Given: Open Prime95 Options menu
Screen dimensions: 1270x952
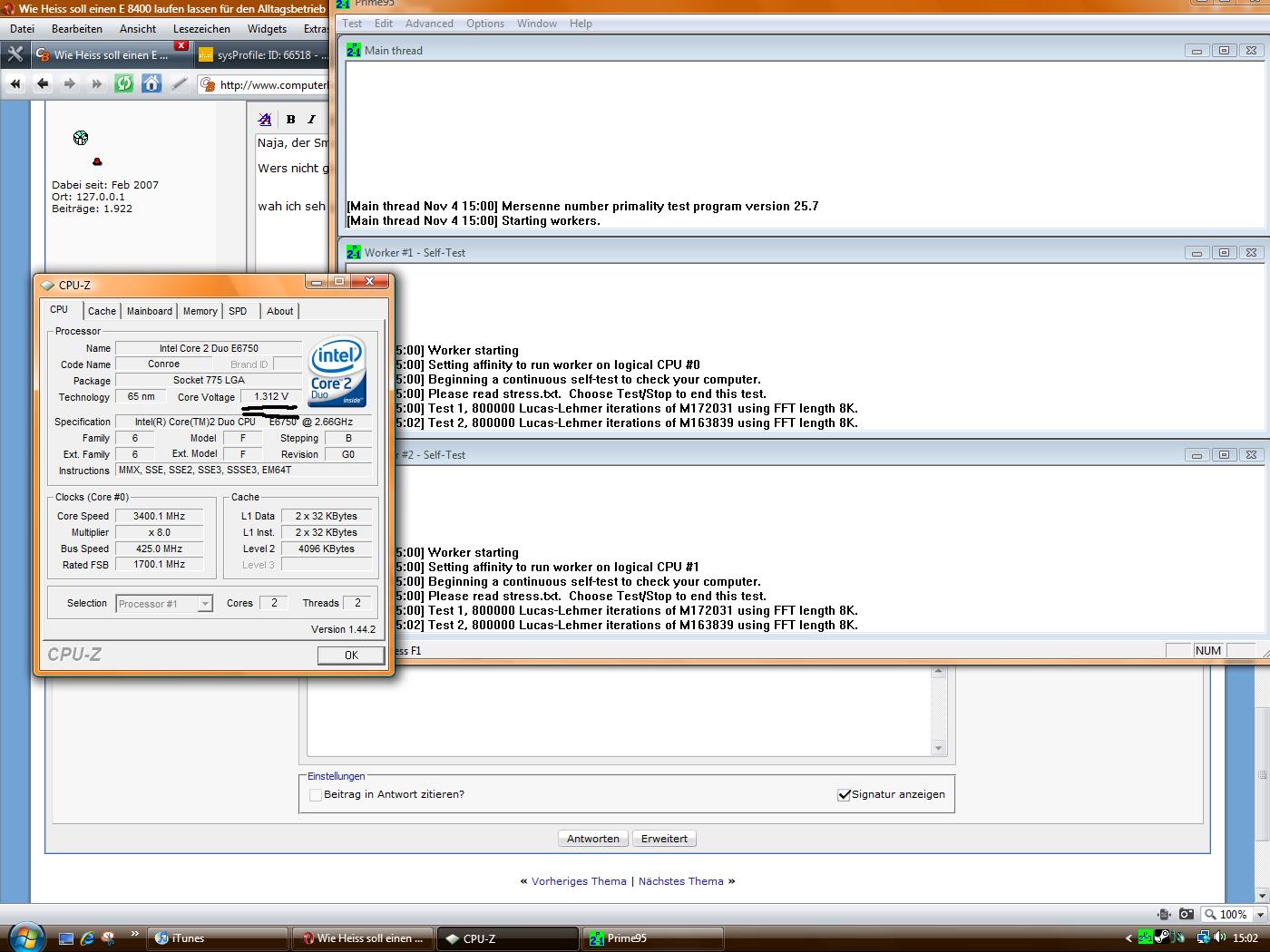Looking at the screenshot, I should tap(485, 24).
